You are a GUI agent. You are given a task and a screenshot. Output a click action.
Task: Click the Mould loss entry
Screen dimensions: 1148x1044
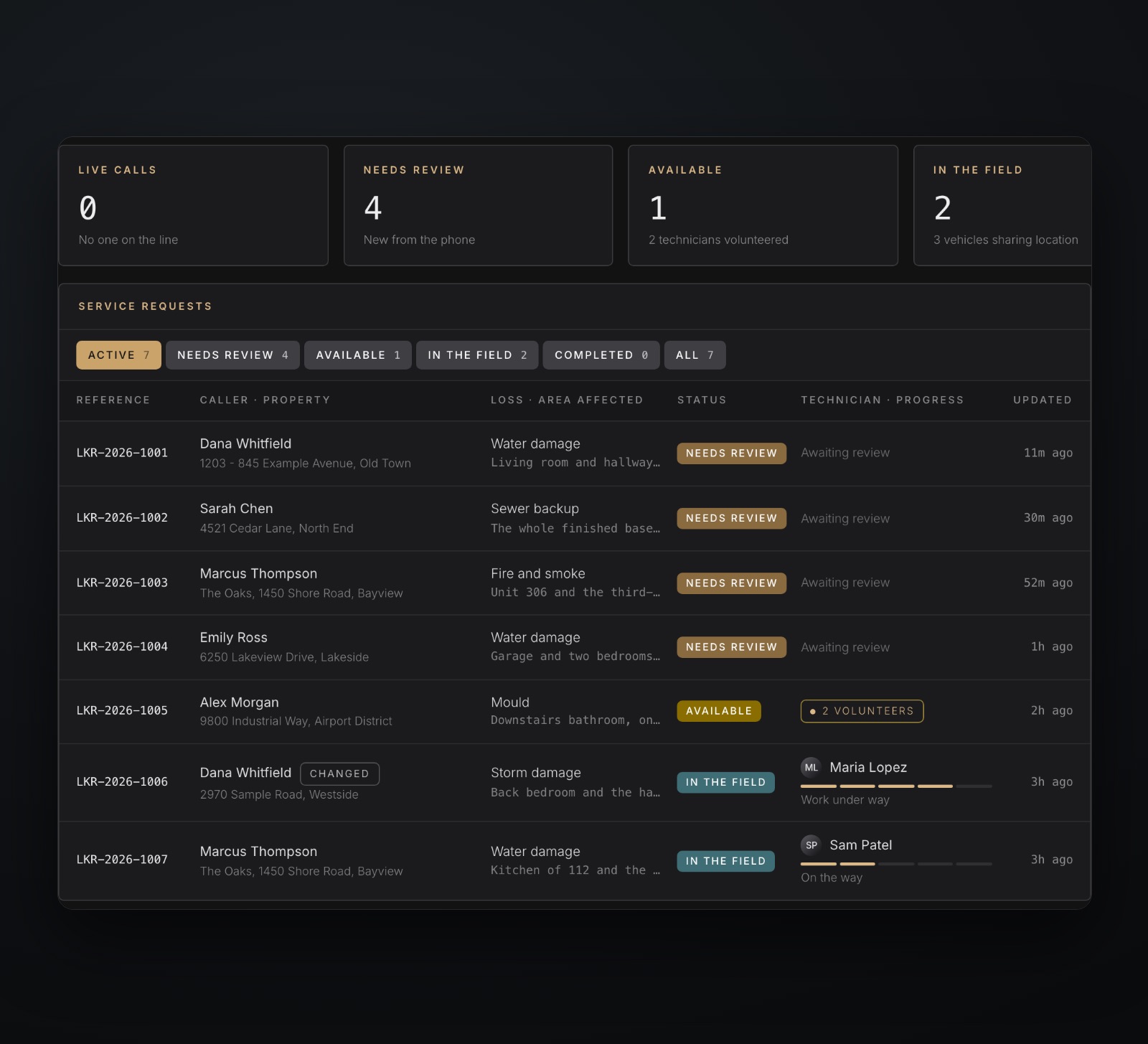[x=510, y=702]
